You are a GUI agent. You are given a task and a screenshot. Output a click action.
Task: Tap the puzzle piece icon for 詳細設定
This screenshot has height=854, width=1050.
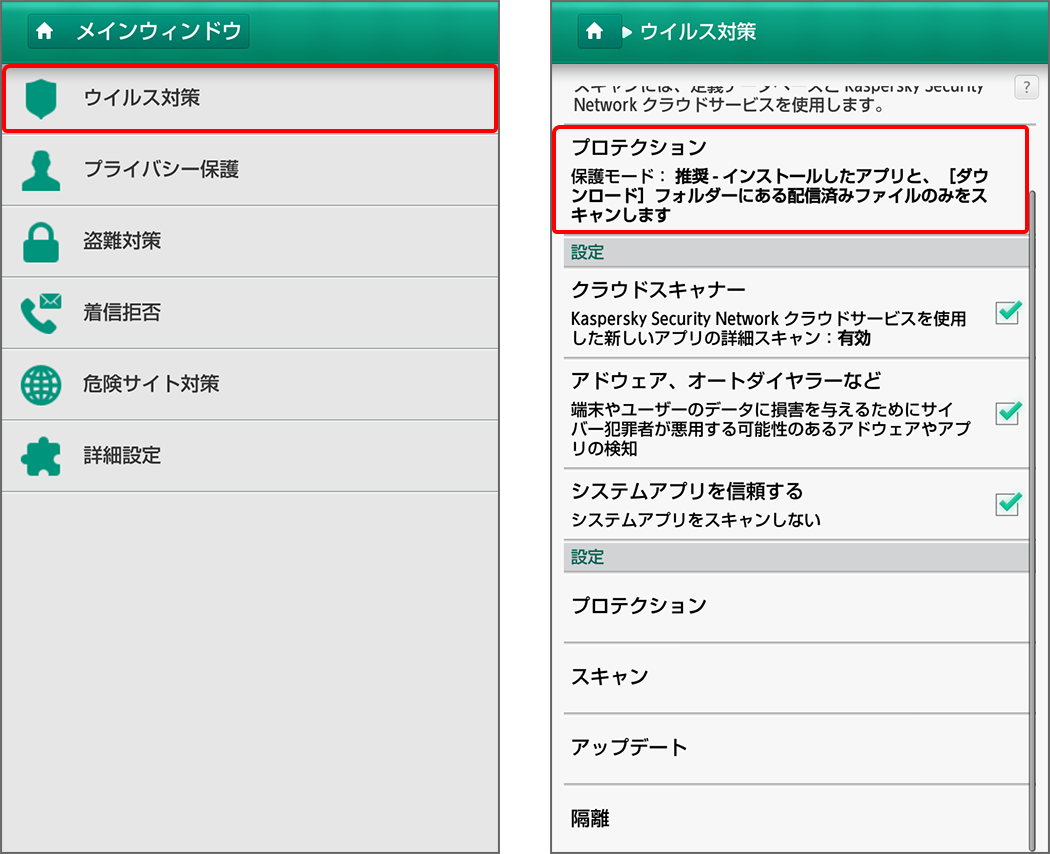[41, 456]
